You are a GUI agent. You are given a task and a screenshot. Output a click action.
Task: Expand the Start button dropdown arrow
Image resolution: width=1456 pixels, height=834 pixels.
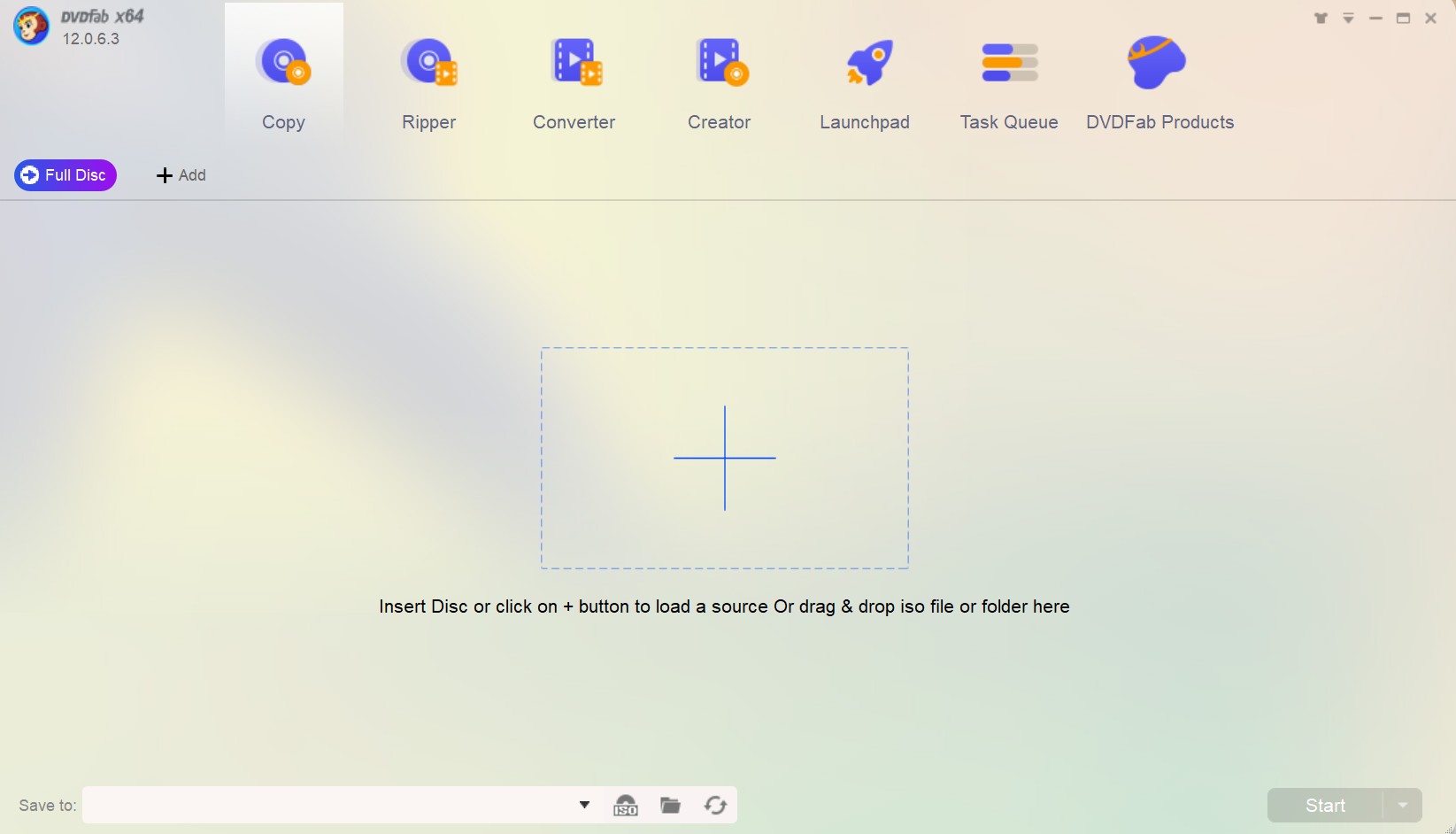(x=1403, y=806)
